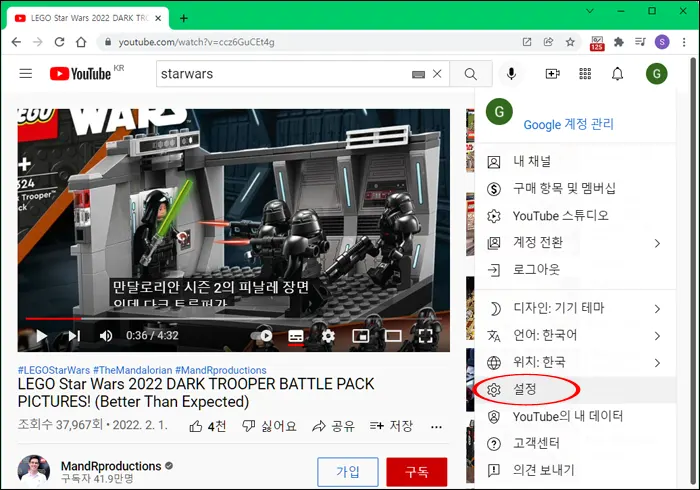Click the red 125 extension icon
This screenshot has height=490, width=700.
(597, 43)
